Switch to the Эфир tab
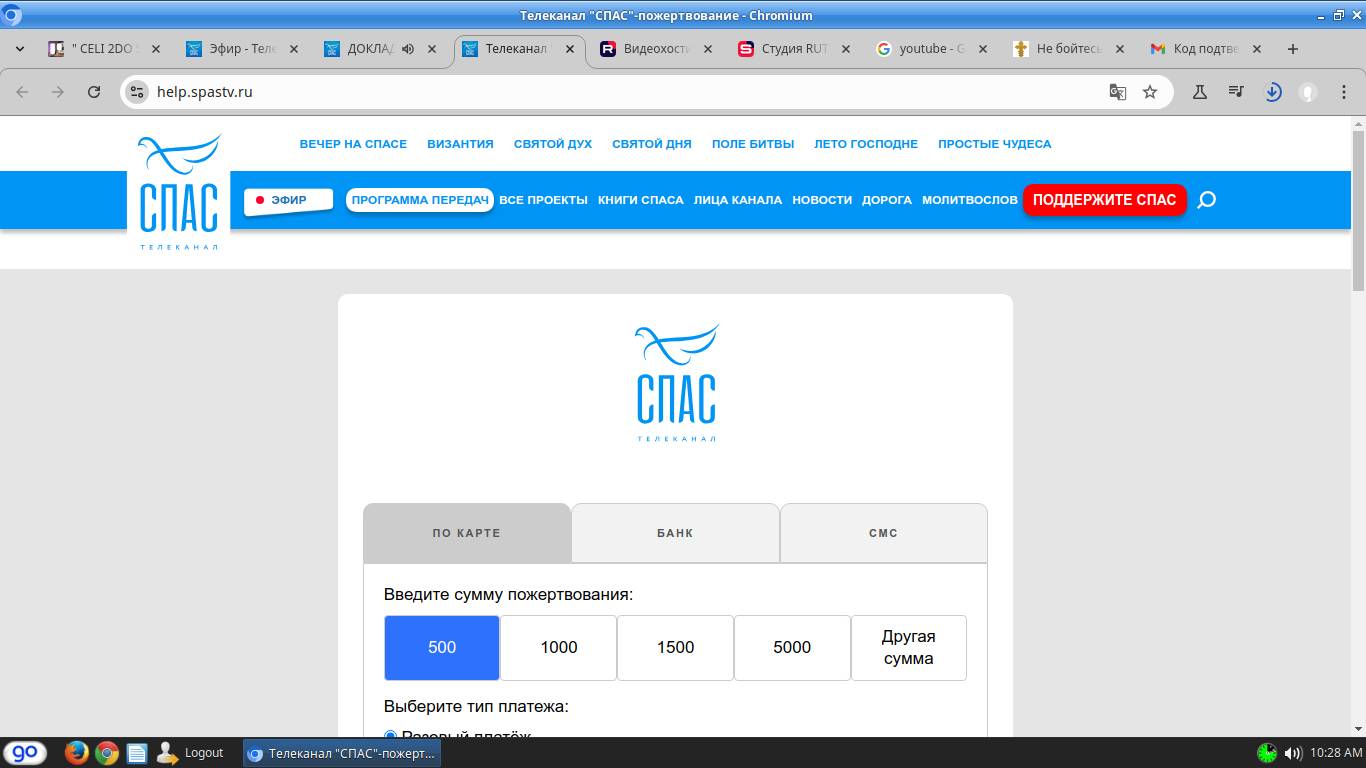The height and width of the screenshot is (768, 1366). pyautogui.click(x=242, y=49)
